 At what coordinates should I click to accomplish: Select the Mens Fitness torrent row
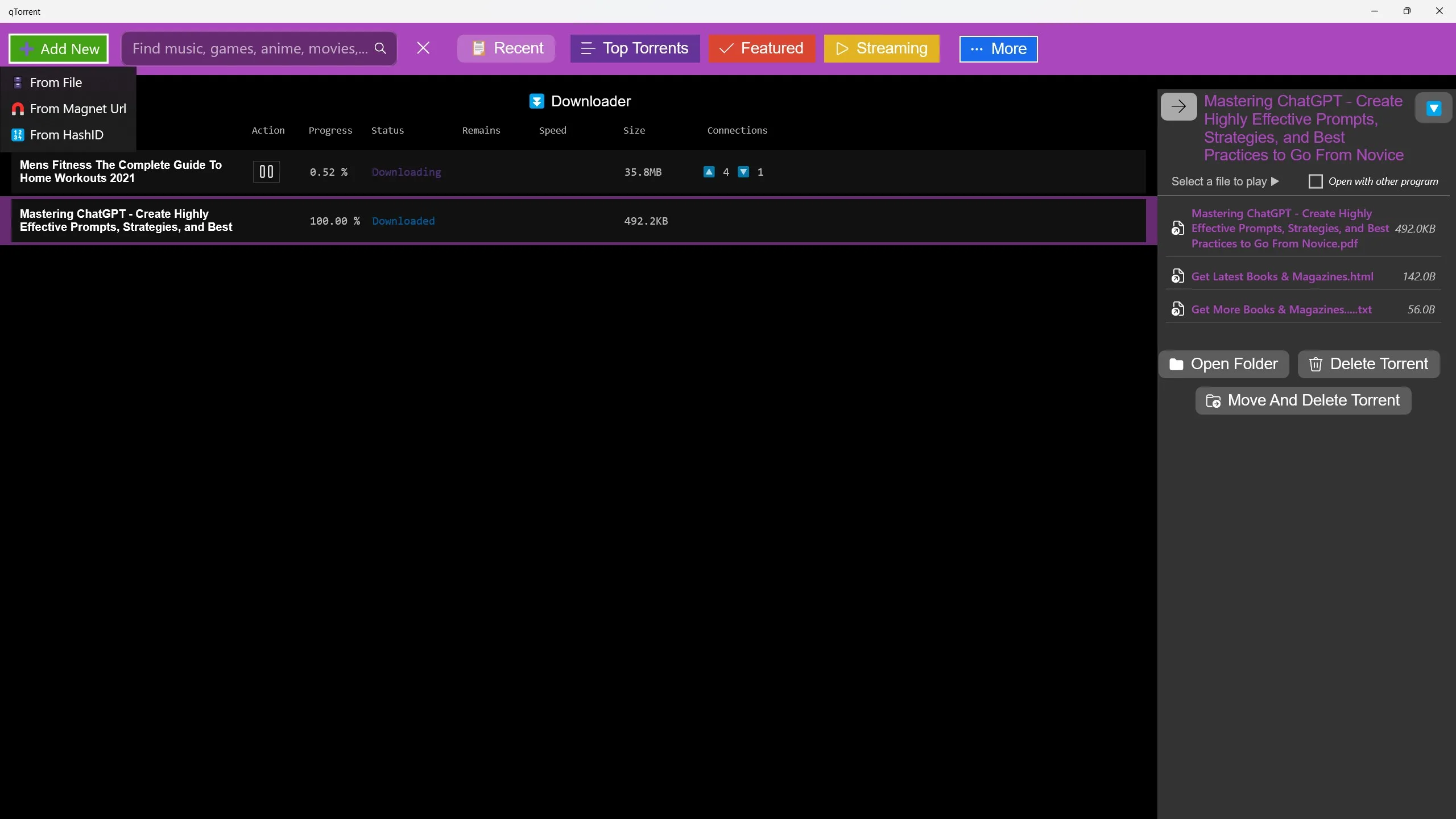coord(578,172)
